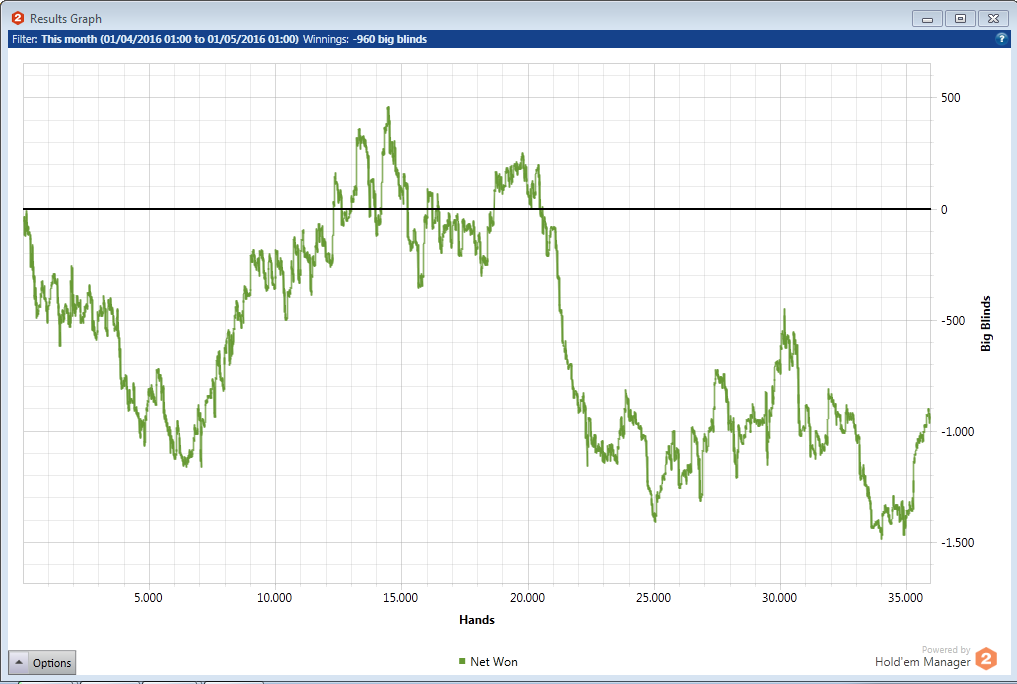
Task: Click the 0 big blinds axis label
Action: tap(944, 209)
